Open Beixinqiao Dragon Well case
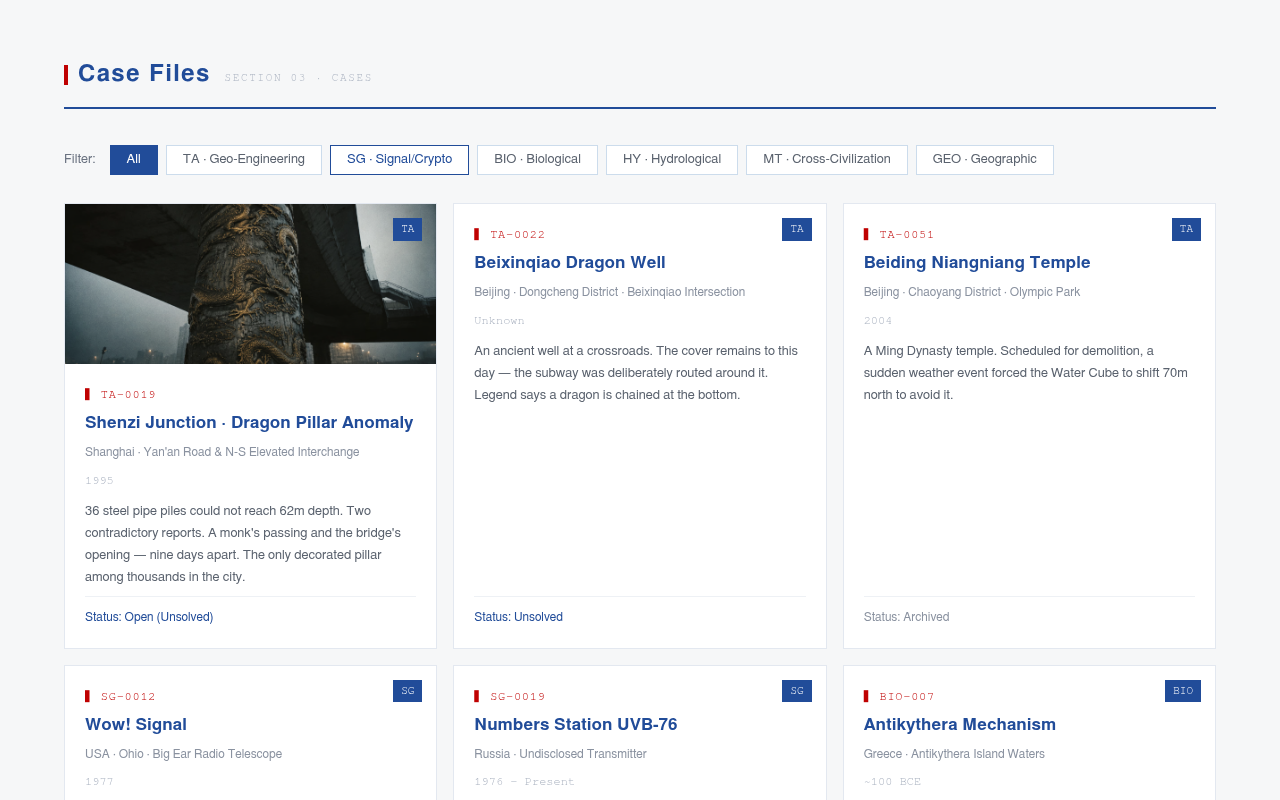Image resolution: width=1280 pixels, height=800 pixels. point(570,263)
